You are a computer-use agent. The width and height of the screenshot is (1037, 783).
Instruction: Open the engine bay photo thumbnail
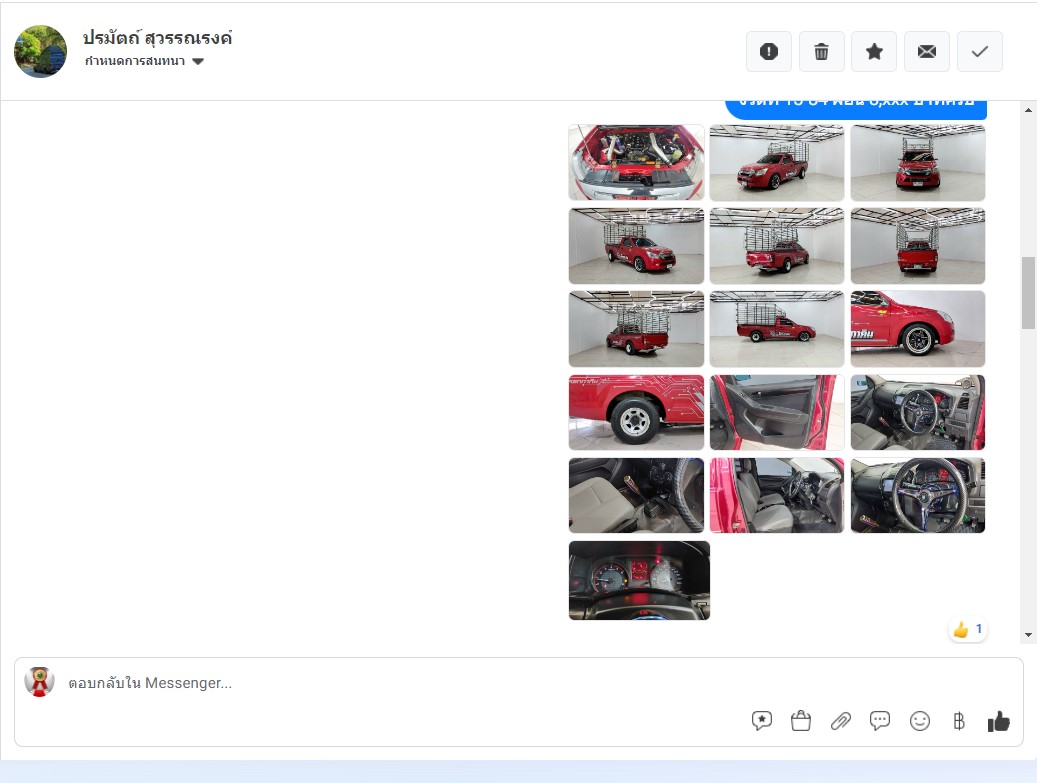636,163
